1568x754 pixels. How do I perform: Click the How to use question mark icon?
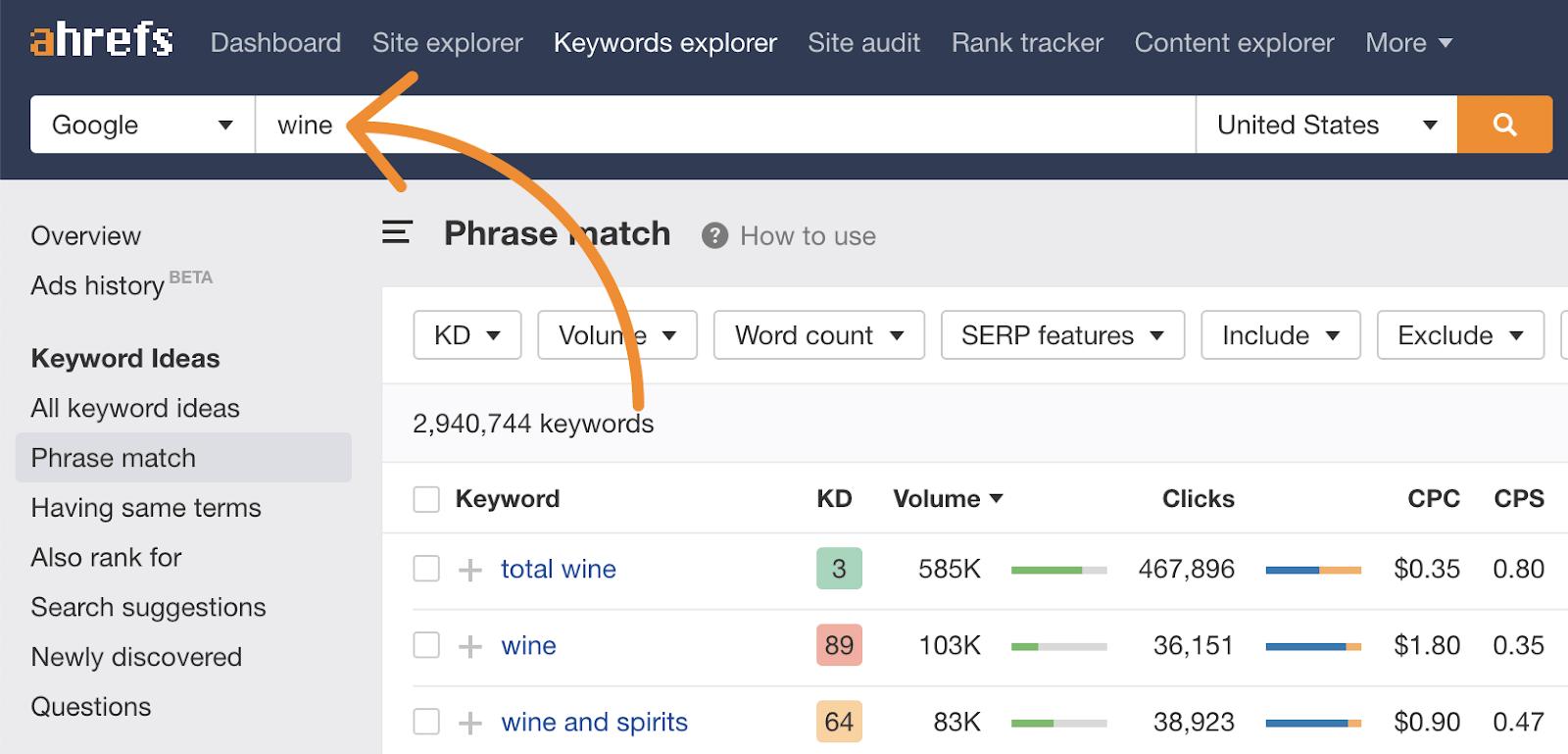pyautogui.click(x=715, y=236)
